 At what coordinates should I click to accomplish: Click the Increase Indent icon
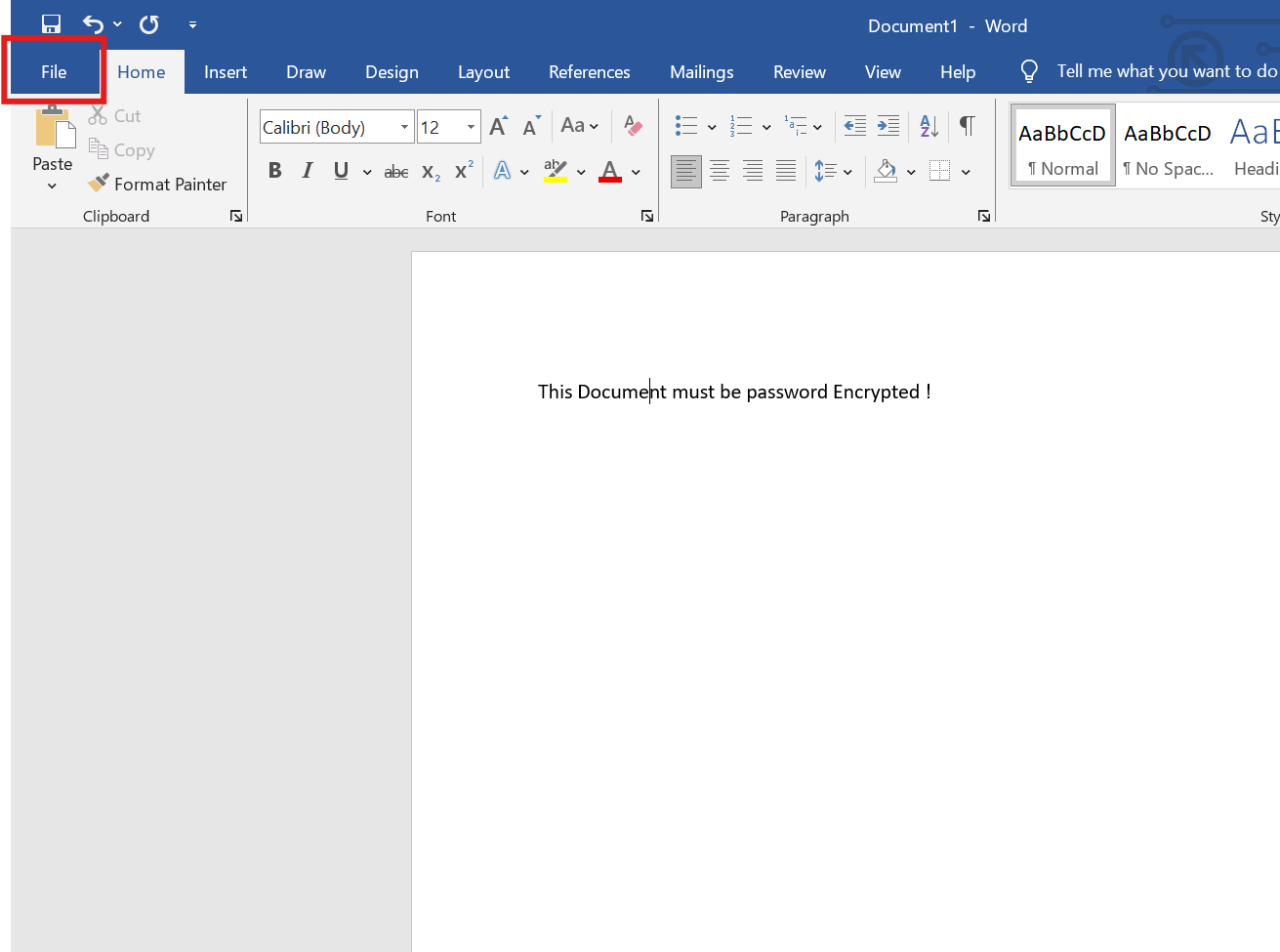[x=888, y=126]
